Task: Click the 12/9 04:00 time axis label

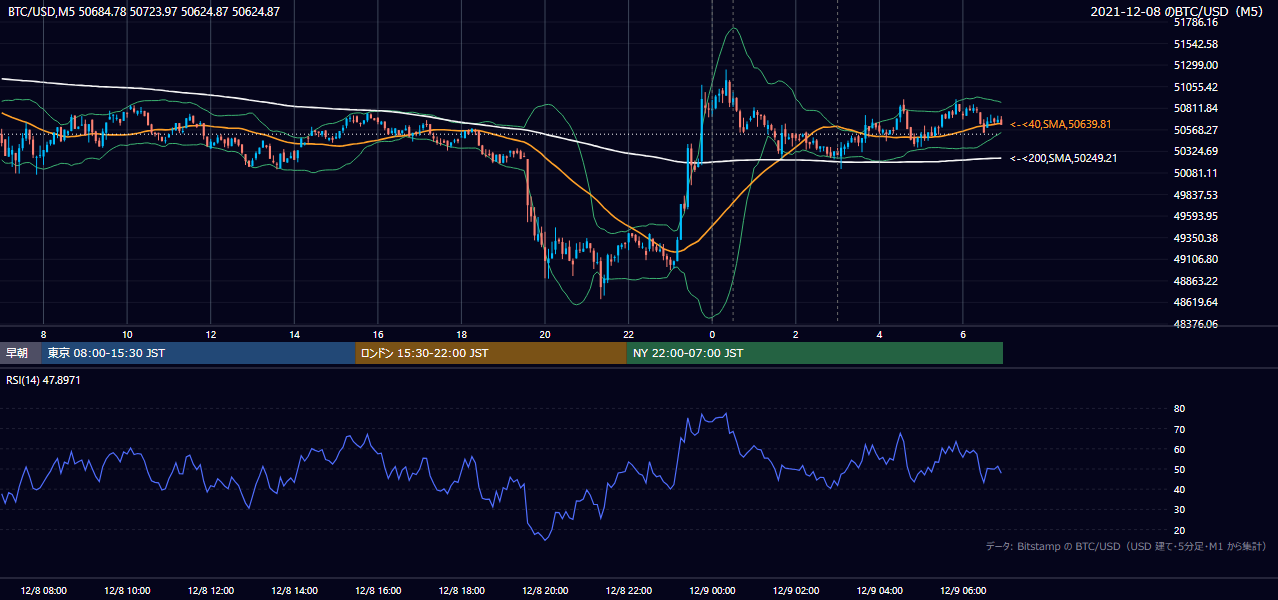Action: point(879,590)
